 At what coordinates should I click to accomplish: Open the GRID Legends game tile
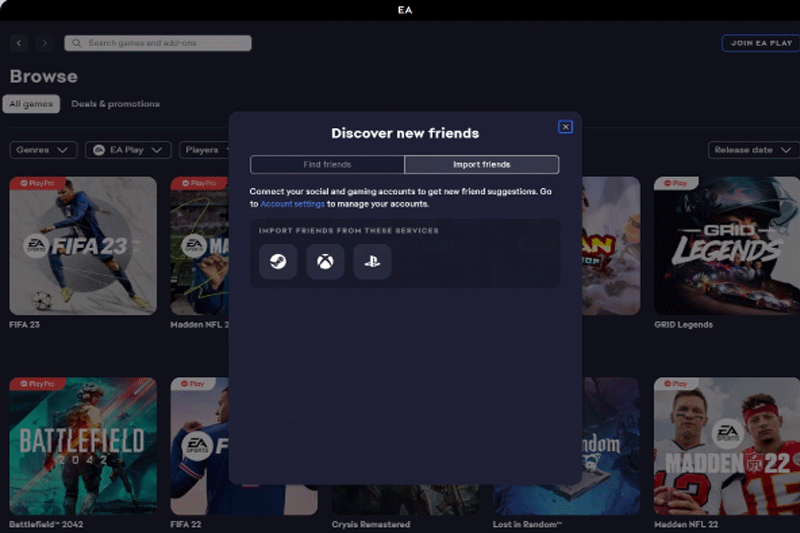726,246
